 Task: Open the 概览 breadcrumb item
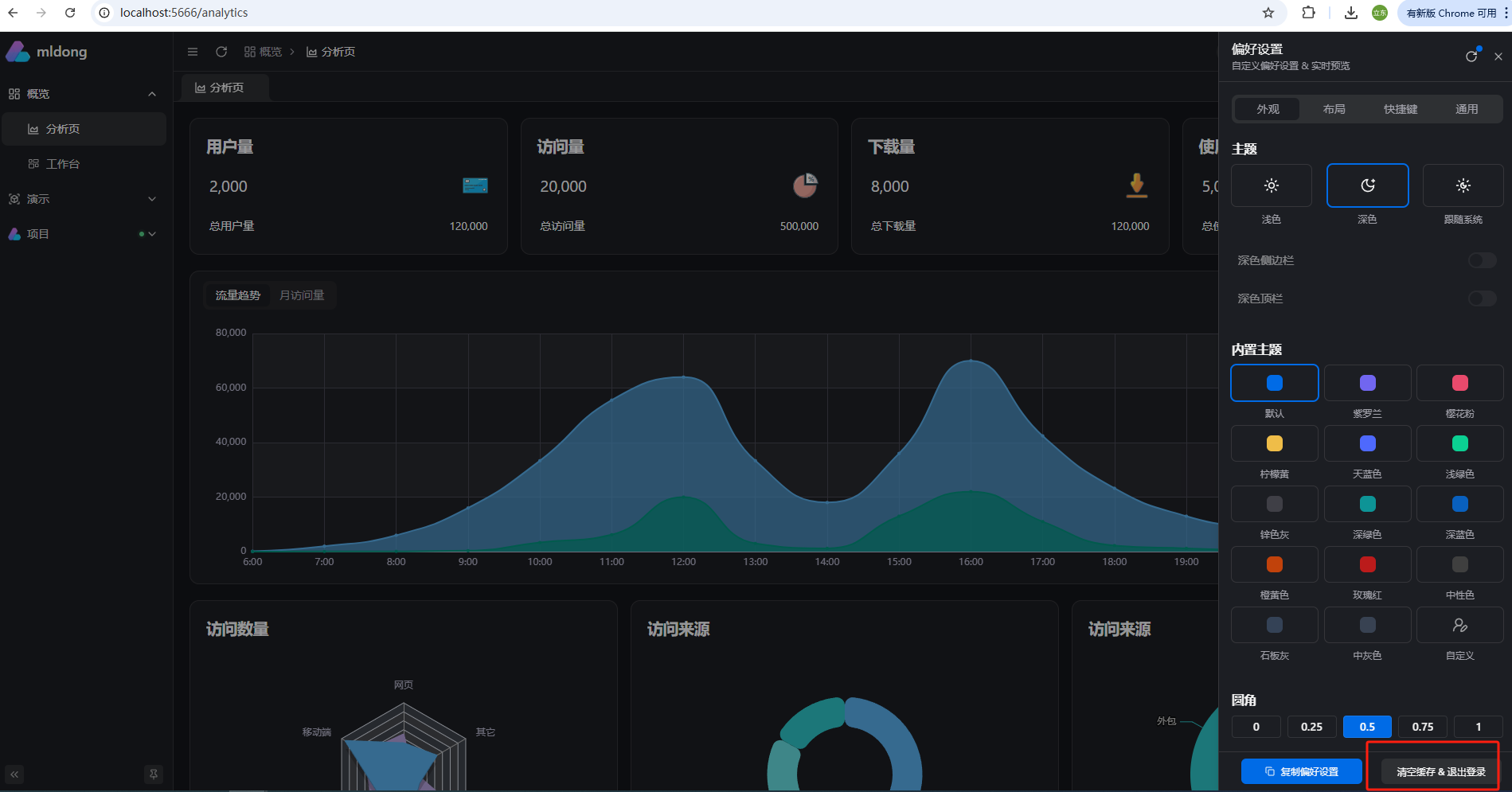click(263, 52)
